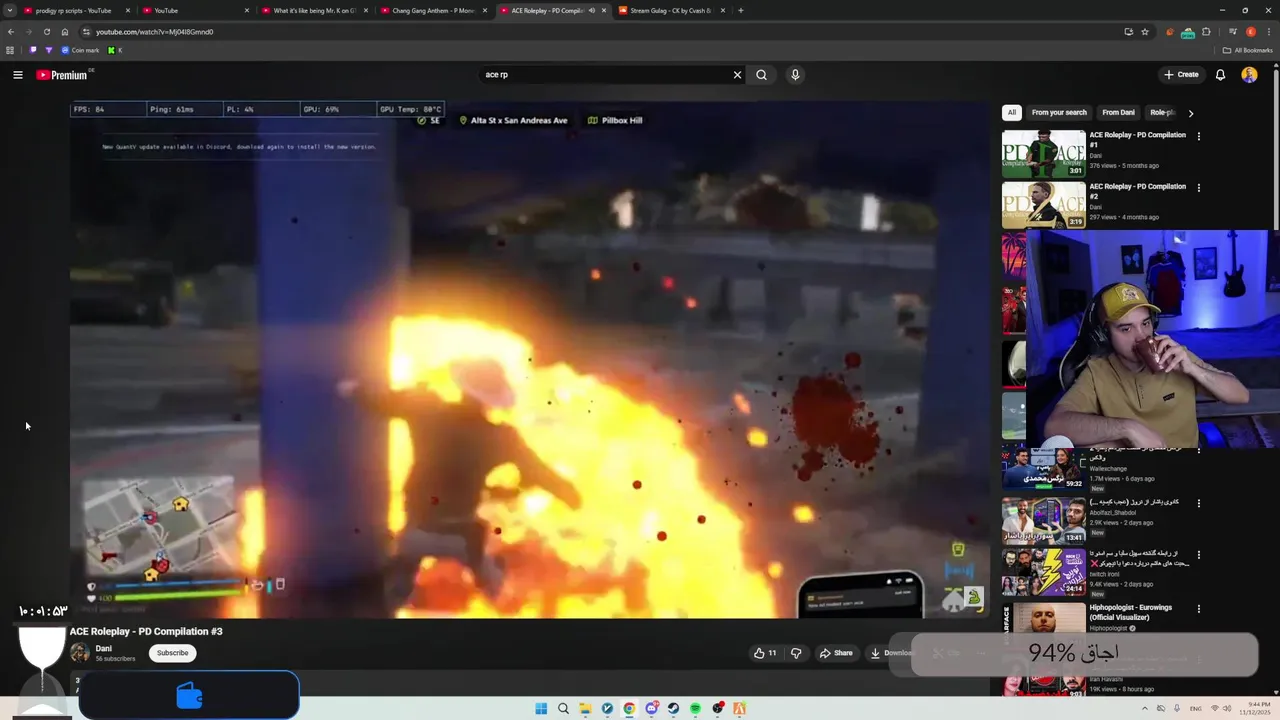Open the YouTube guide hamburger menu
This screenshot has height=720, width=1280.
(18, 75)
